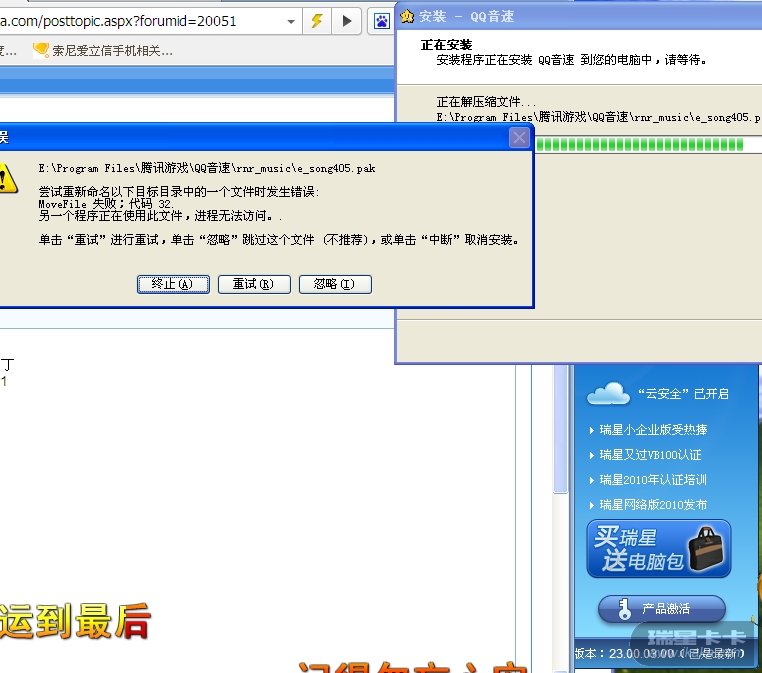Click the 正在安装 heading in installer window

[x=447, y=45]
